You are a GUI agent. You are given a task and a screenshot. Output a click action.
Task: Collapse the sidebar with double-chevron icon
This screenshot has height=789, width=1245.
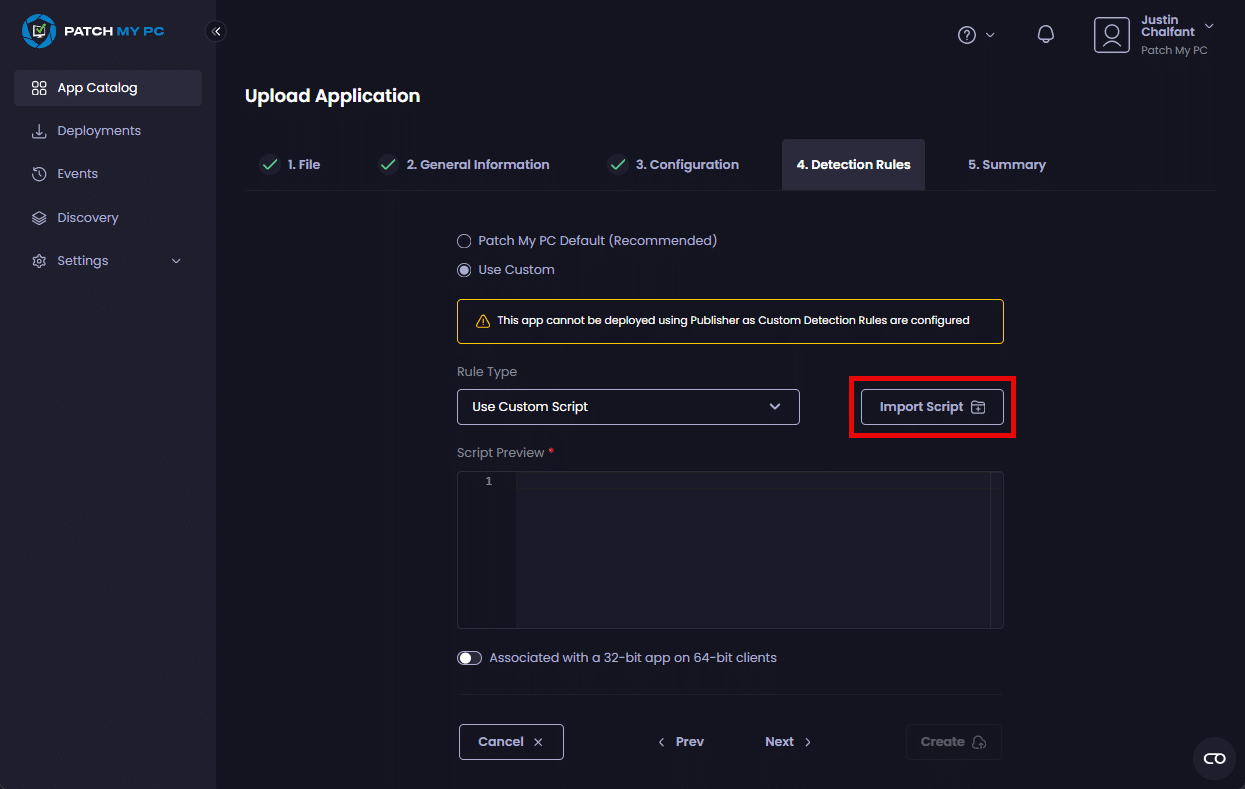216,31
